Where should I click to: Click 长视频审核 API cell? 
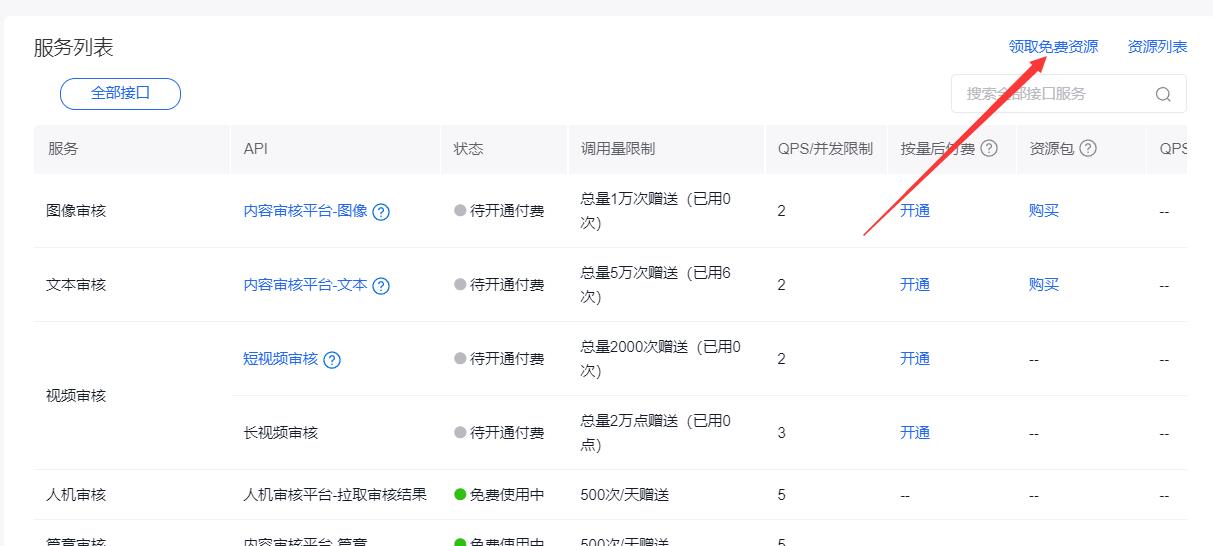point(281,433)
